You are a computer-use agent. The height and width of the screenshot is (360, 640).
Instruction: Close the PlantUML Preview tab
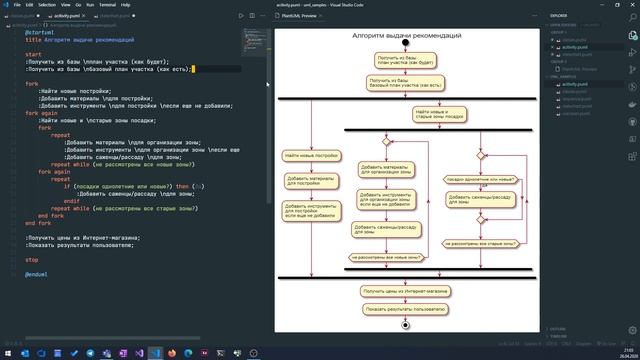(x=321, y=16)
